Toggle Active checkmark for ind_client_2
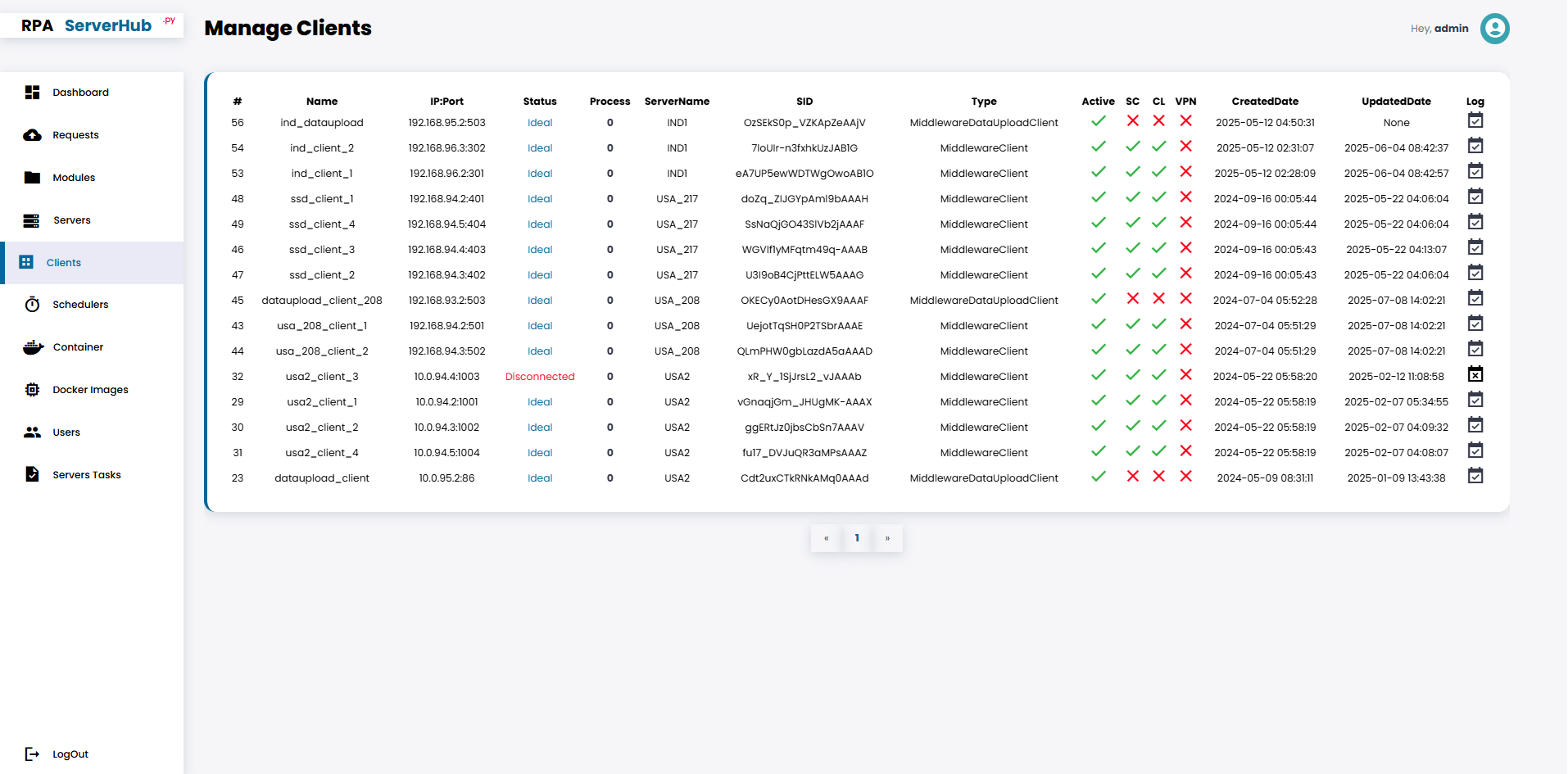 (x=1098, y=147)
